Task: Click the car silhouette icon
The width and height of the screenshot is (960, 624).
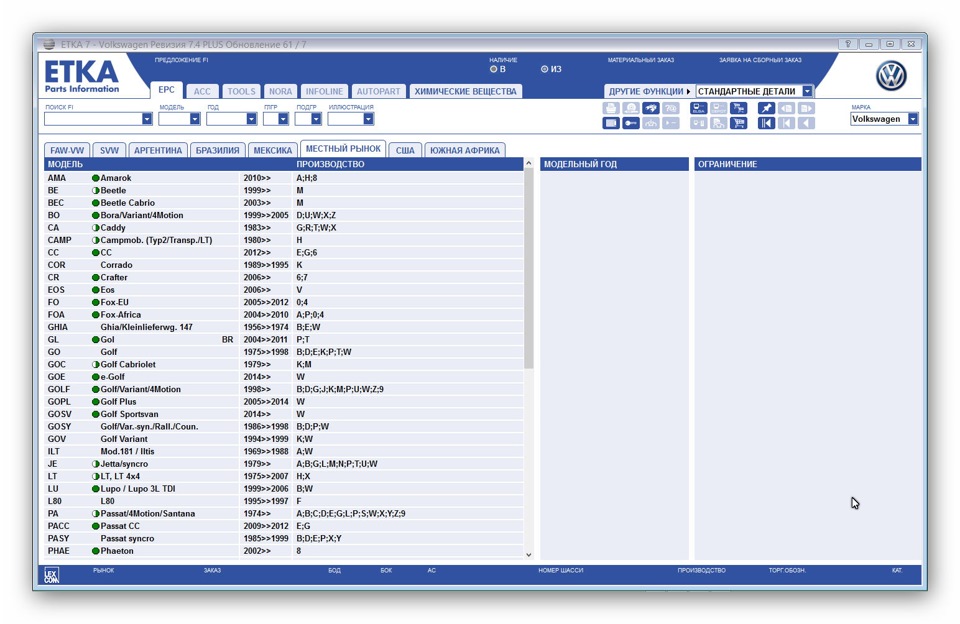Action: pos(651,123)
